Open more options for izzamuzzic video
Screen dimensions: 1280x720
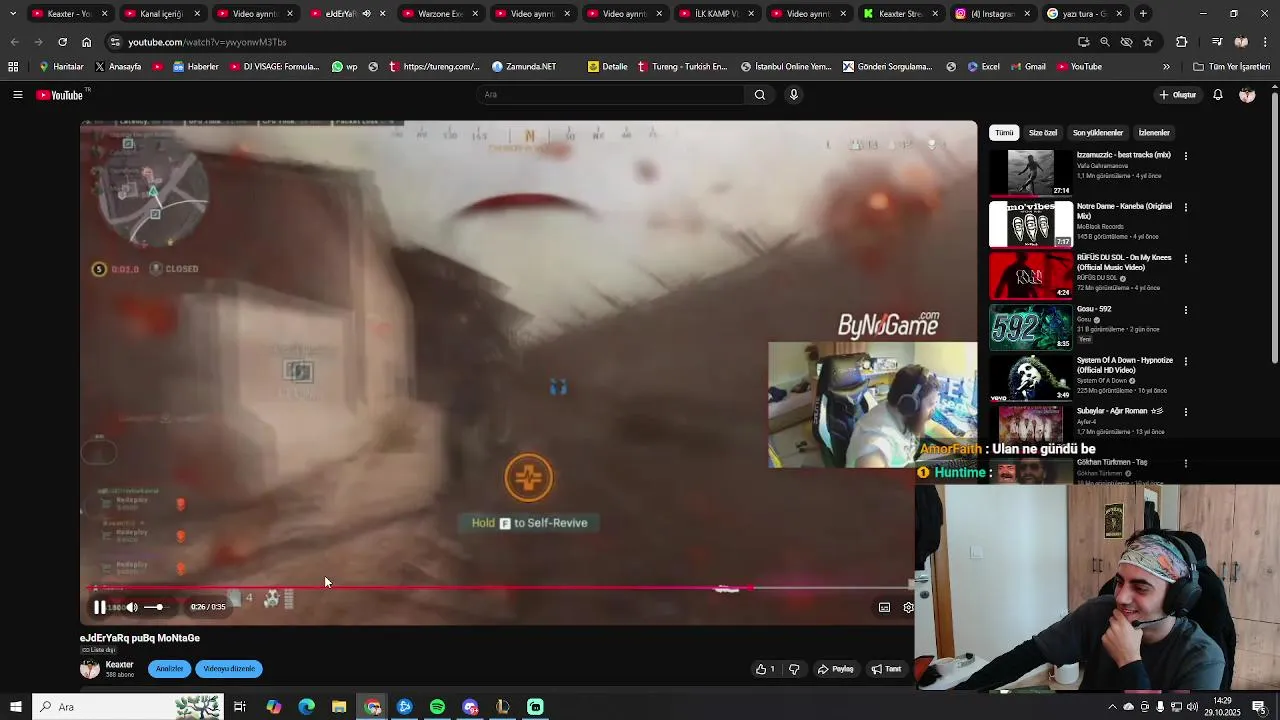click(x=1186, y=156)
